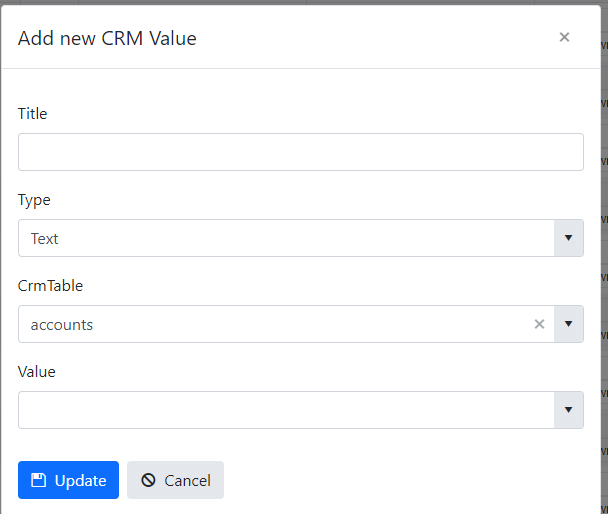Clear the accounts selection with the X
608x514 pixels.
point(539,324)
